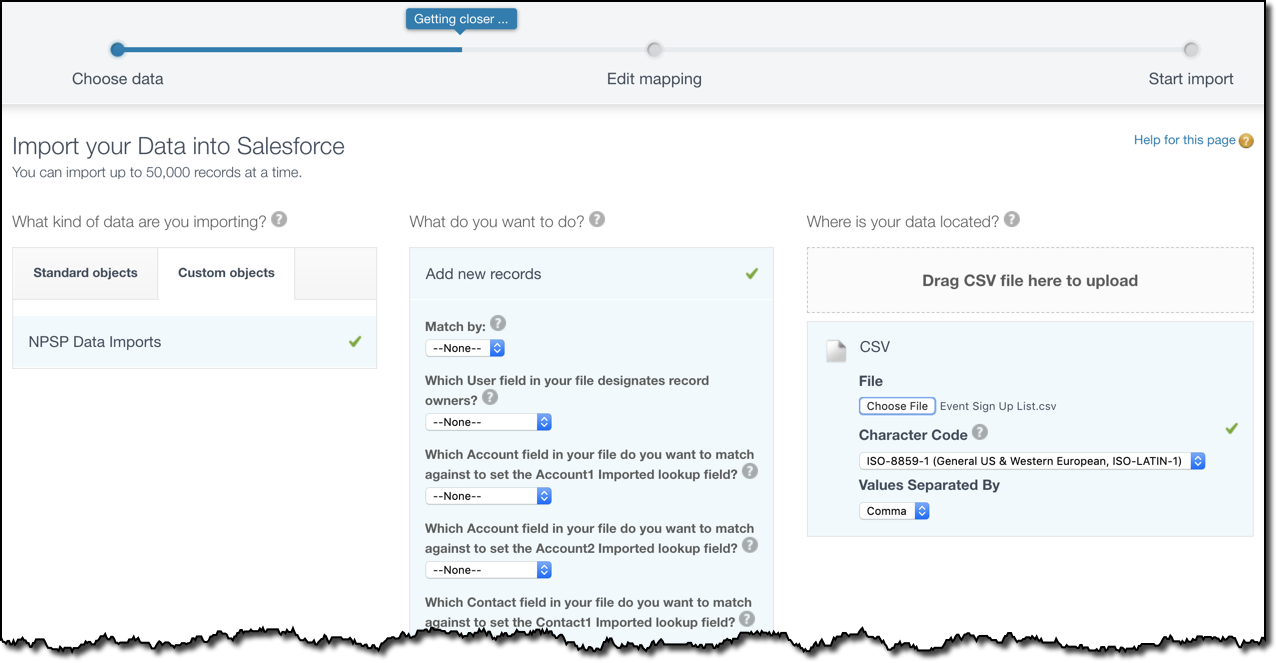Click Choose data step marker

(x=118, y=49)
